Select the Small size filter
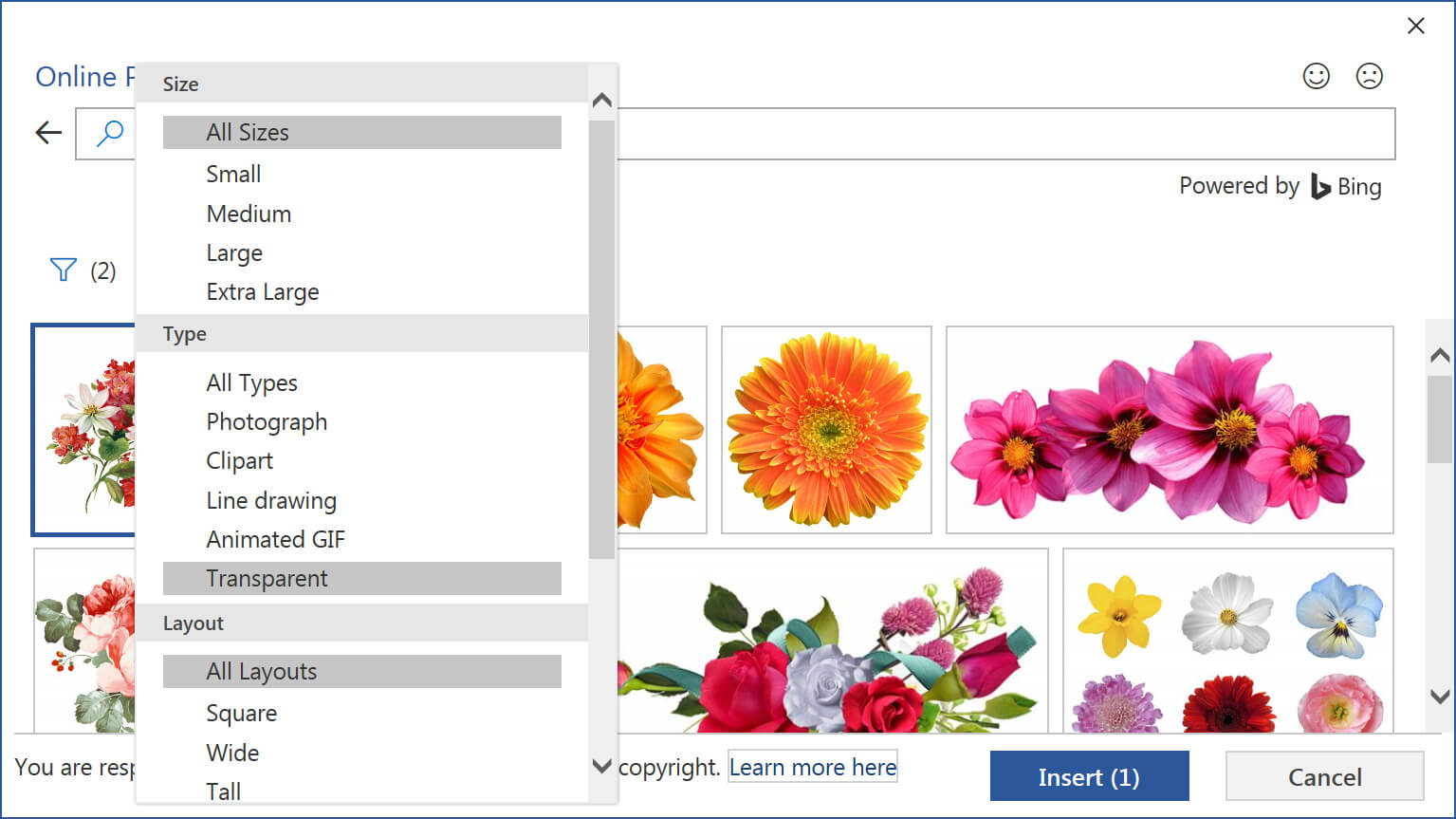Screen dimensions: 1456x819 (233, 175)
